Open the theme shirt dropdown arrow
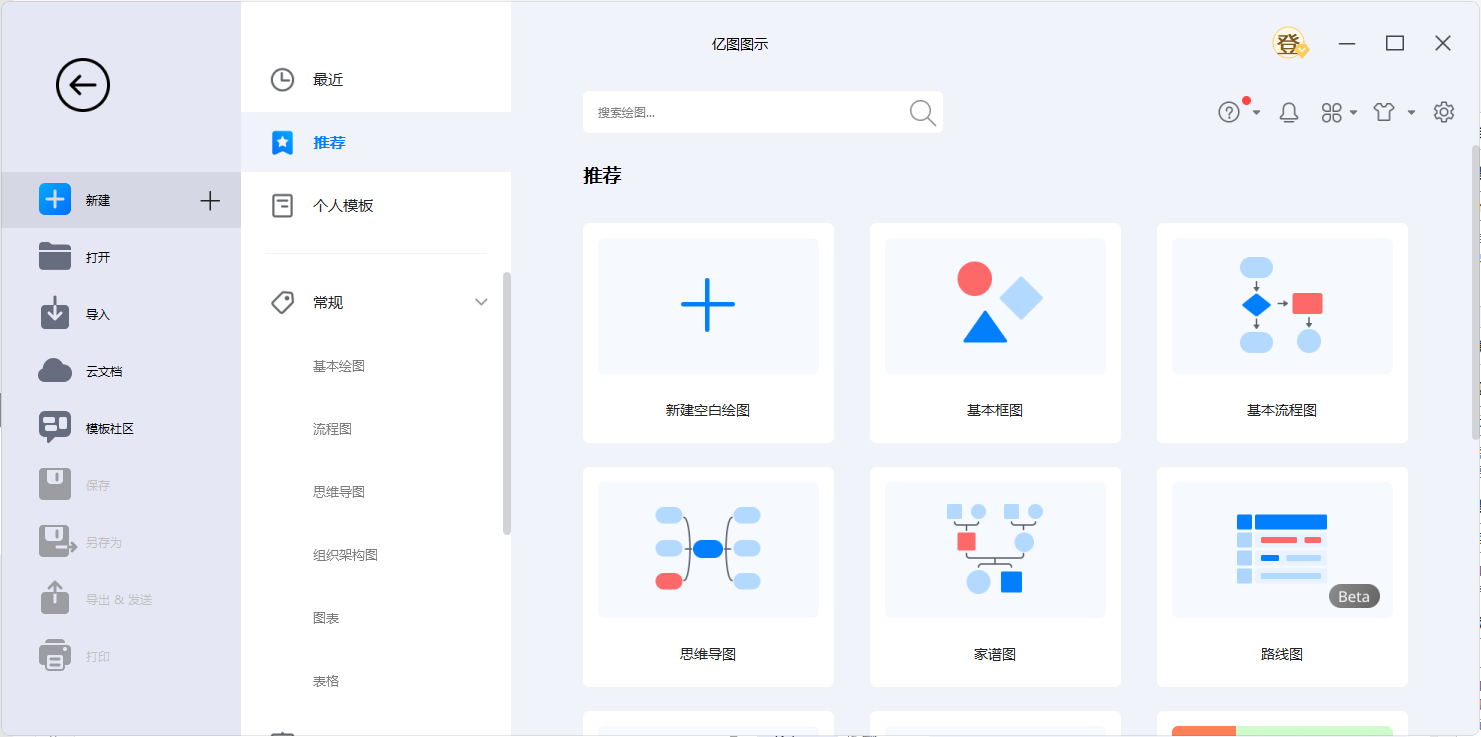The height and width of the screenshot is (737, 1481). point(1411,113)
